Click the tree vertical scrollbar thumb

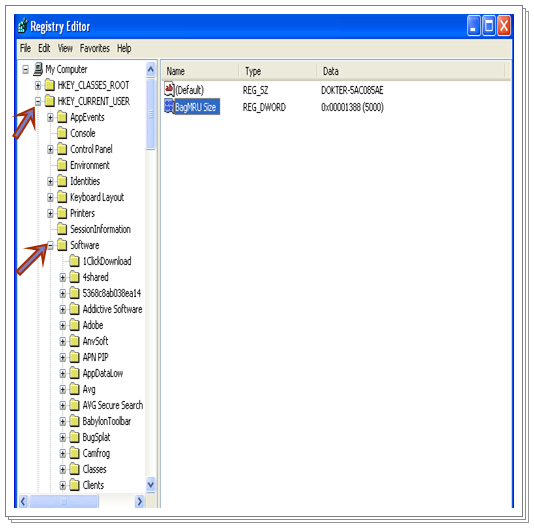coord(151,114)
